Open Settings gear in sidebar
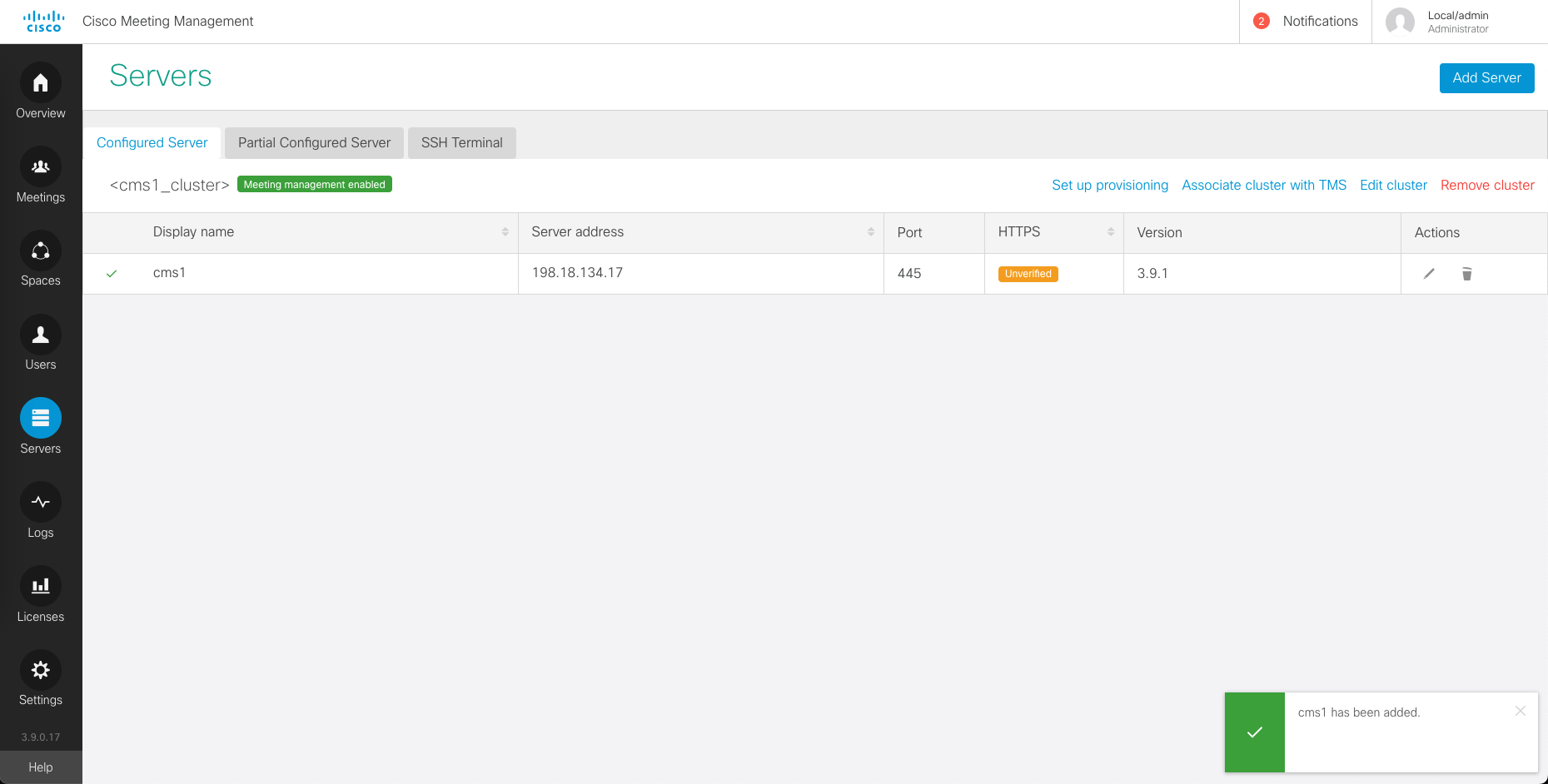The width and height of the screenshot is (1548, 784). [x=40, y=670]
